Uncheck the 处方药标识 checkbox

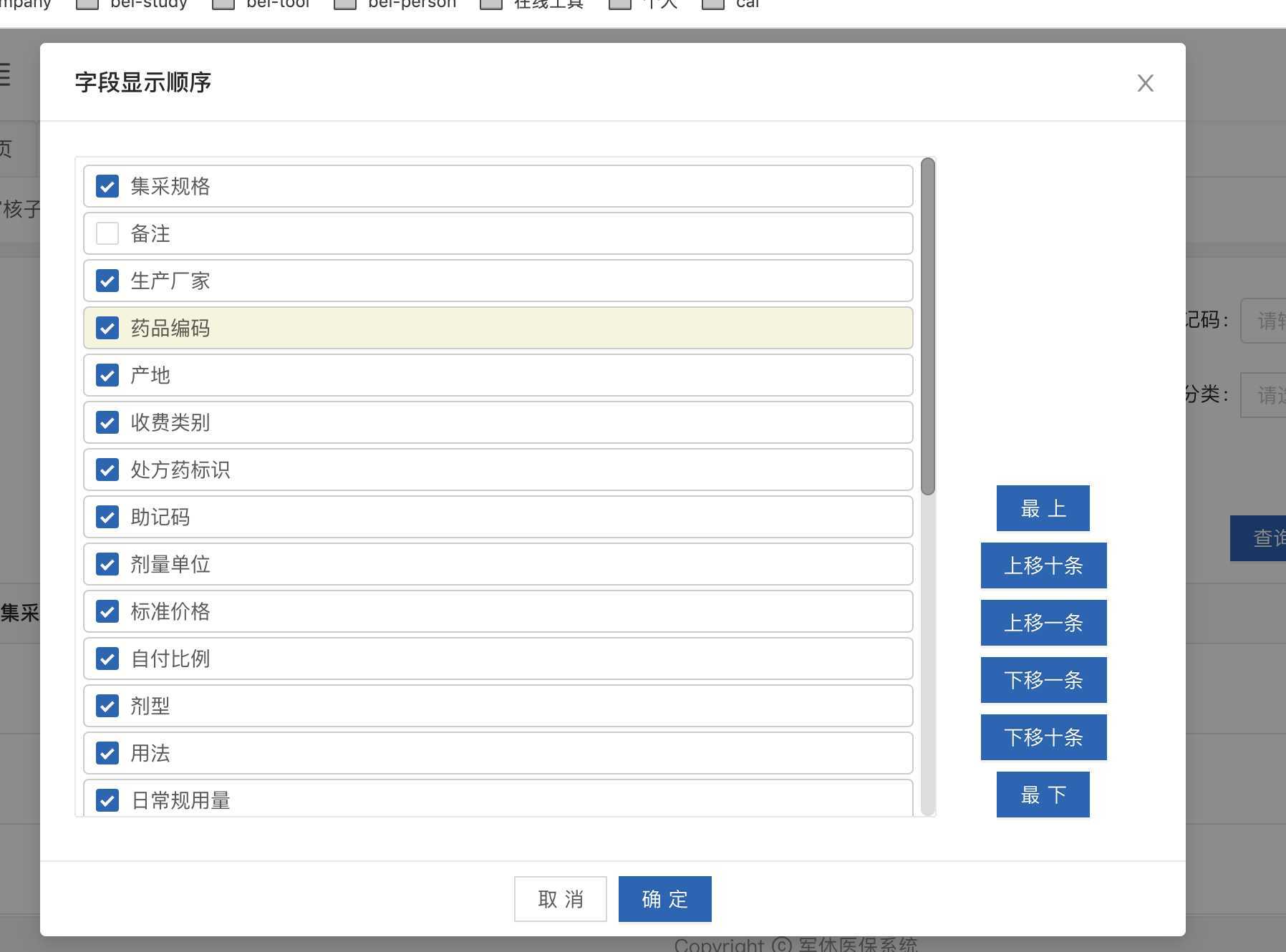coord(107,470)
